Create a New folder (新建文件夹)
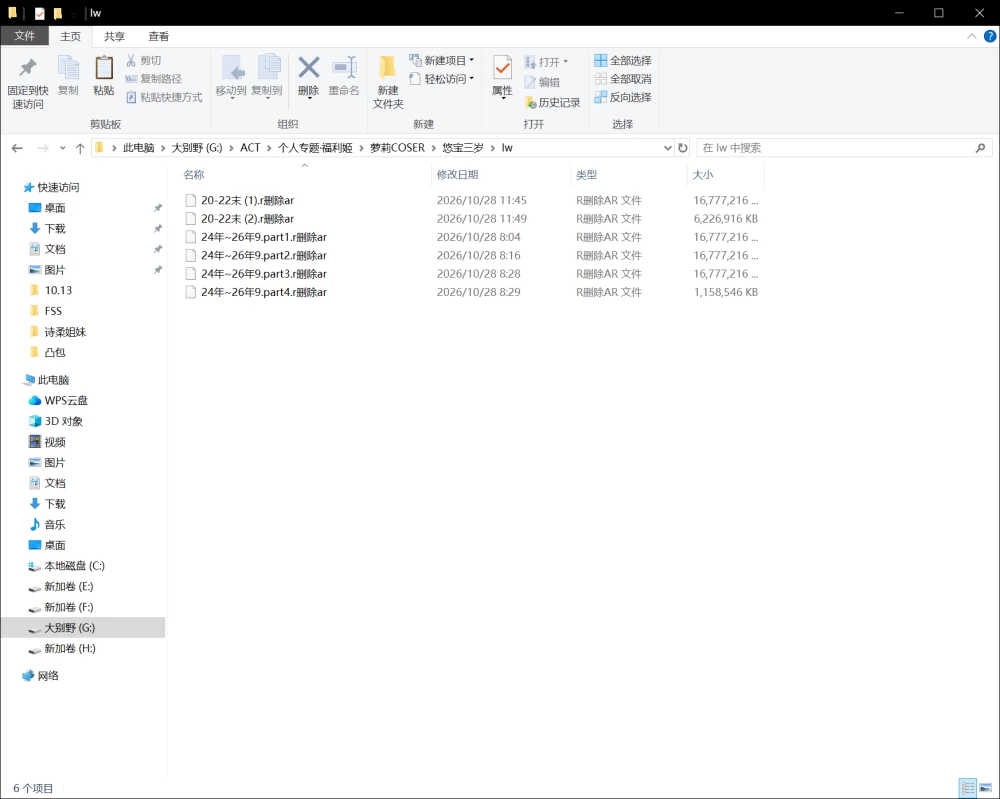 388,82
